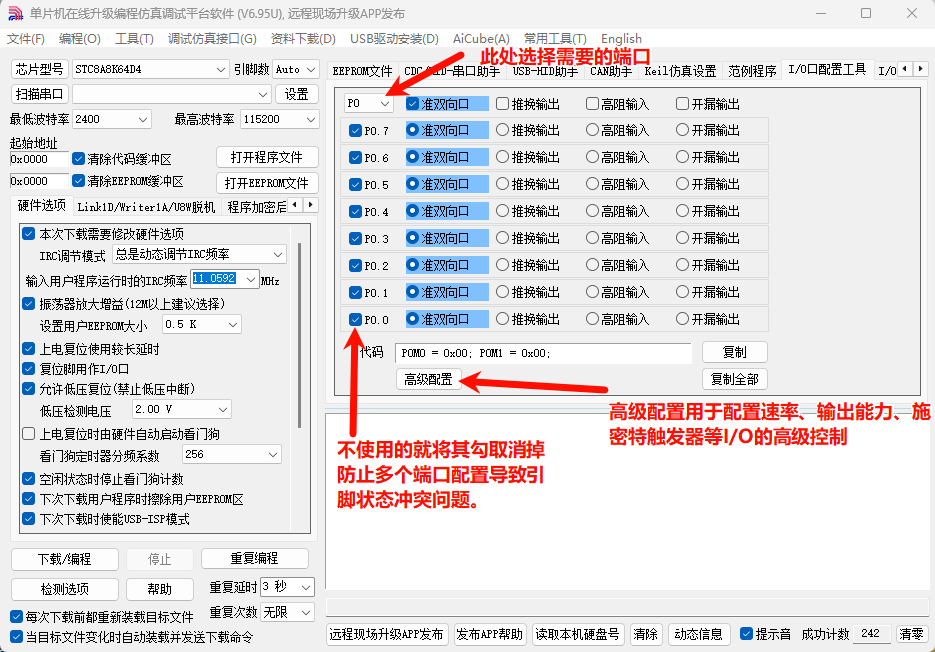
Task: Switch to 范例程序 tab
Action: (x=752, y=72)
